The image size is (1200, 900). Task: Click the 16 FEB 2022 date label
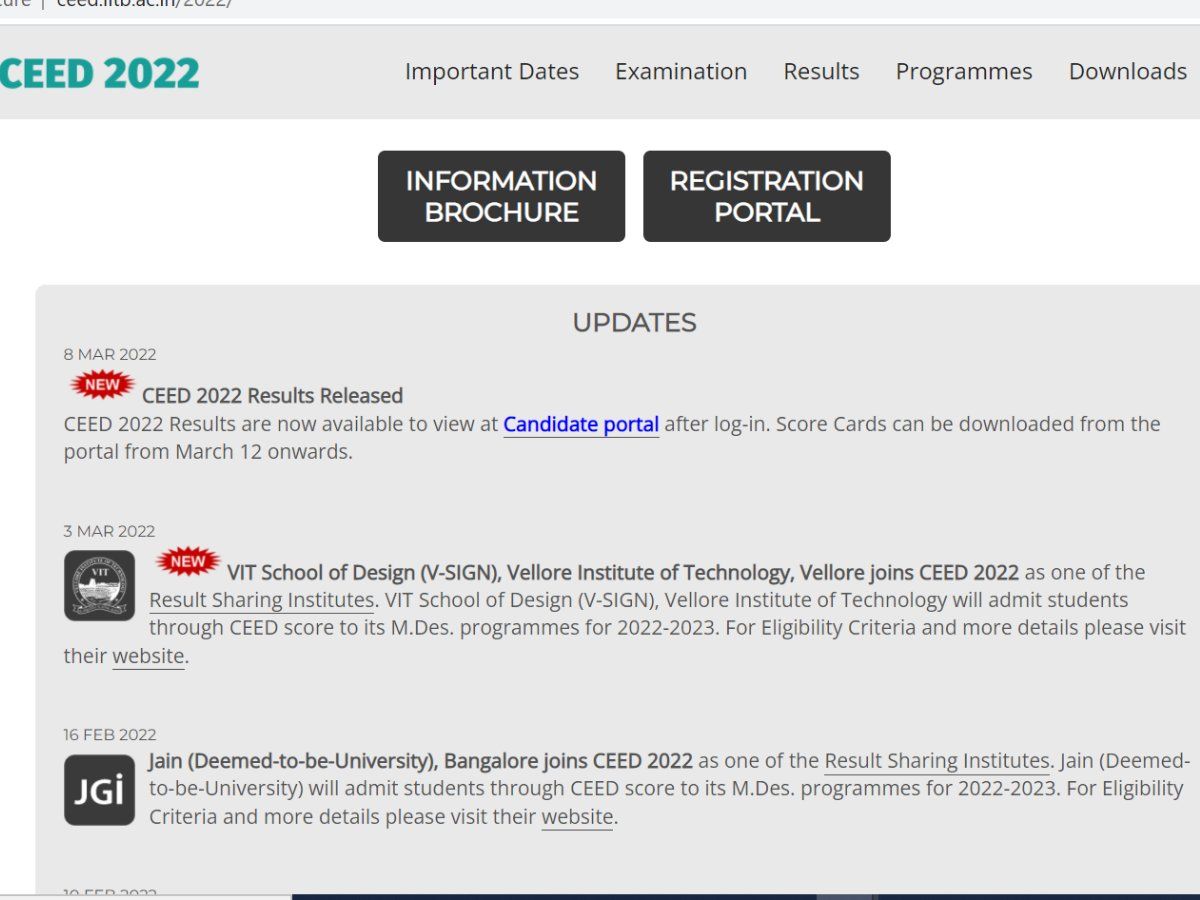pos(110,734)
